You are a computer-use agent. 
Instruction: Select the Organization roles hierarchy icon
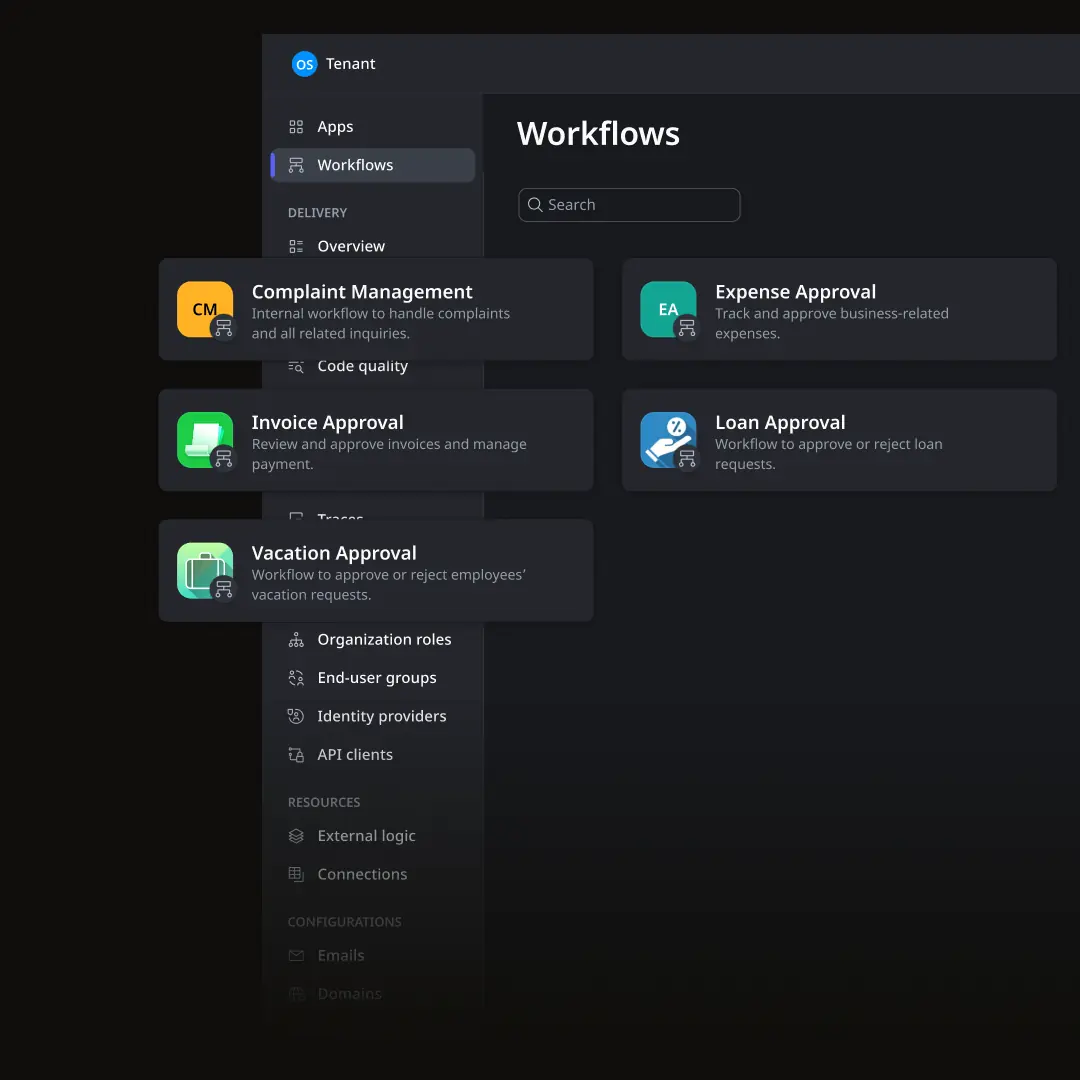[295, 639]
